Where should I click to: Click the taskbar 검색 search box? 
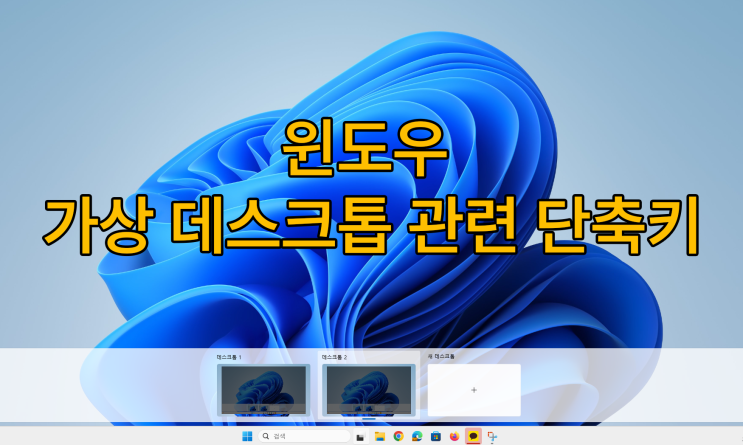304,436
